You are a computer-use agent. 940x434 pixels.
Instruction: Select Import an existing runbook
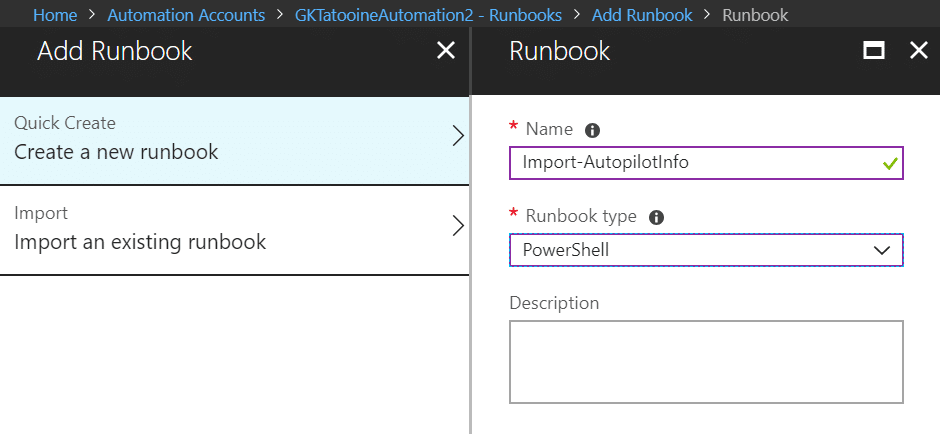(234, 230)
